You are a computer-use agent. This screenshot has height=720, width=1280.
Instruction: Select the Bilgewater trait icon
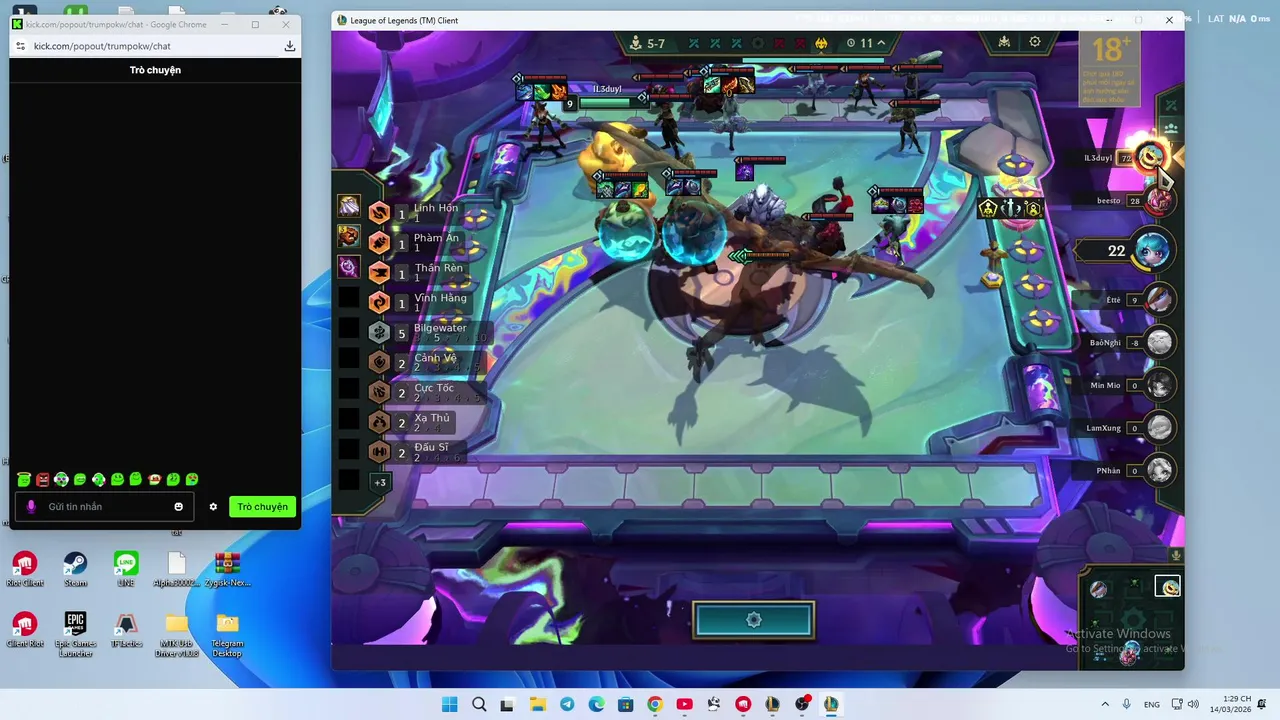click(x=379, y=333)
